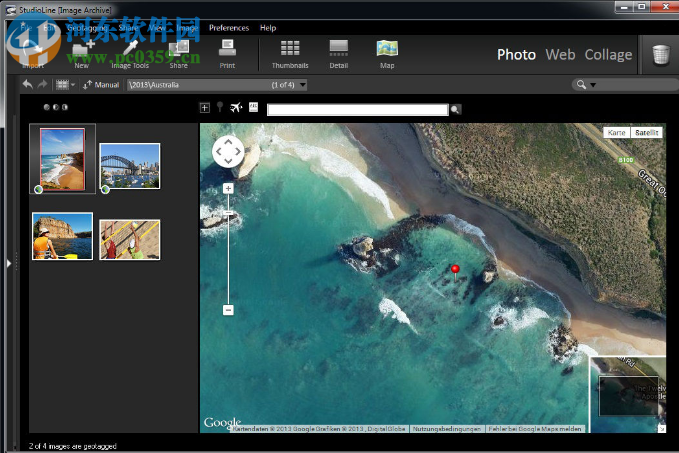Click Fehler bei Google Maps melden link

point(535,429)
